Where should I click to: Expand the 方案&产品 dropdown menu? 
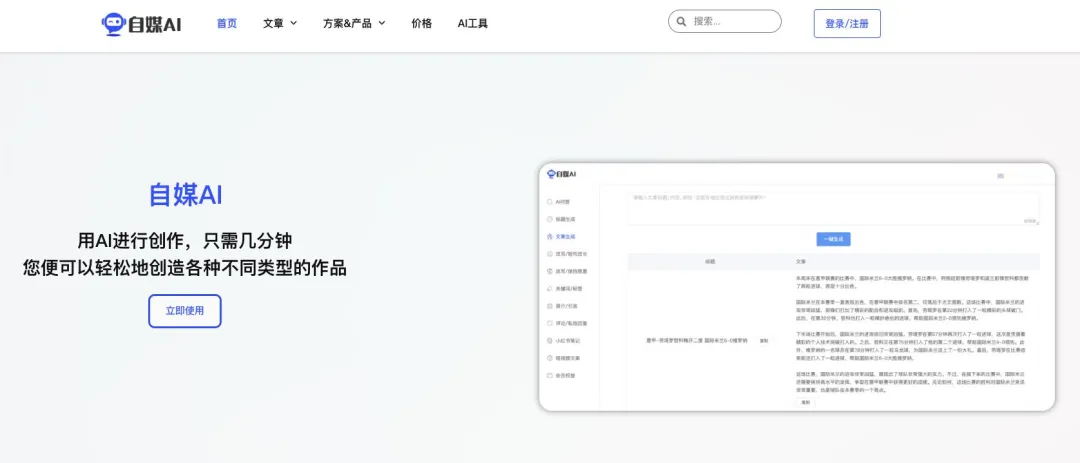[x=354, y=23]
